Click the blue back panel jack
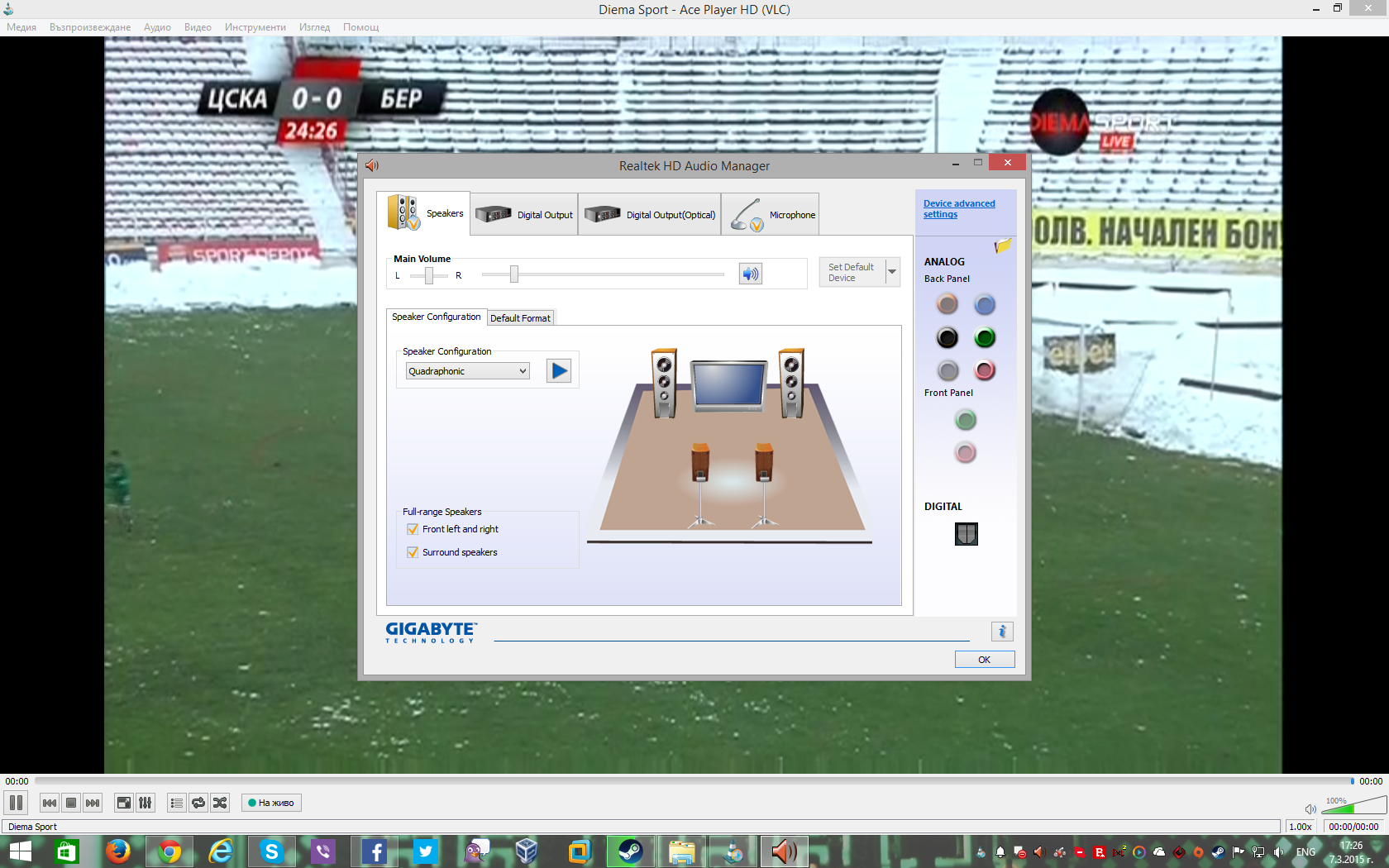This screenshot has width=1389, height=868. (x=985, y=305)
